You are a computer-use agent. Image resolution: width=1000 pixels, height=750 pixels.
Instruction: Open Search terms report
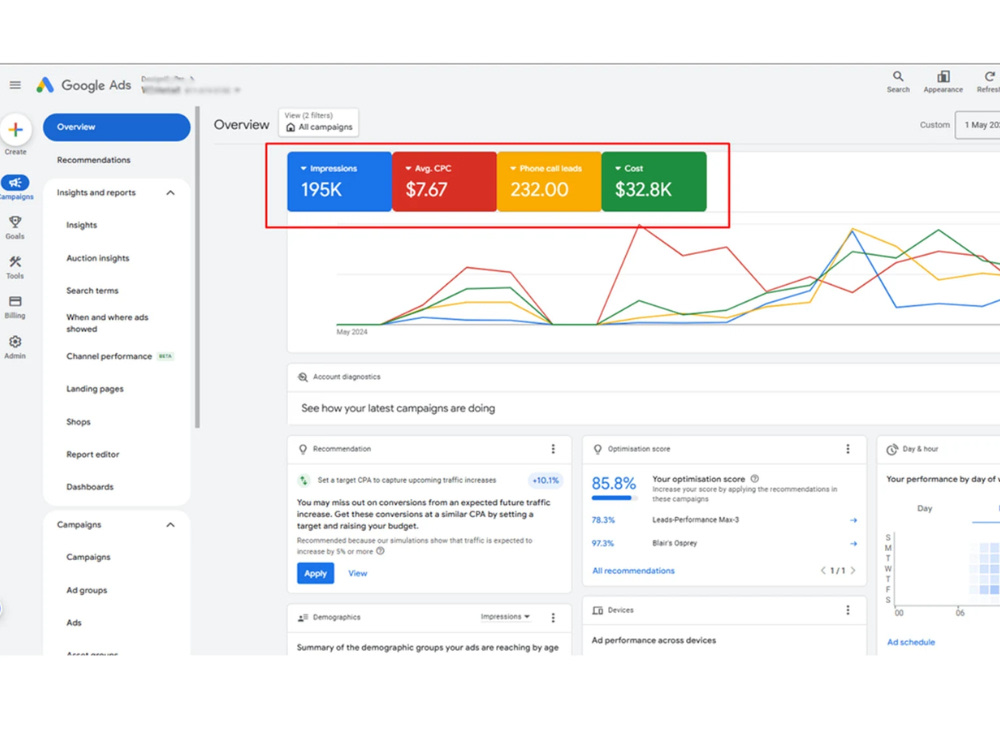[92, 291]
